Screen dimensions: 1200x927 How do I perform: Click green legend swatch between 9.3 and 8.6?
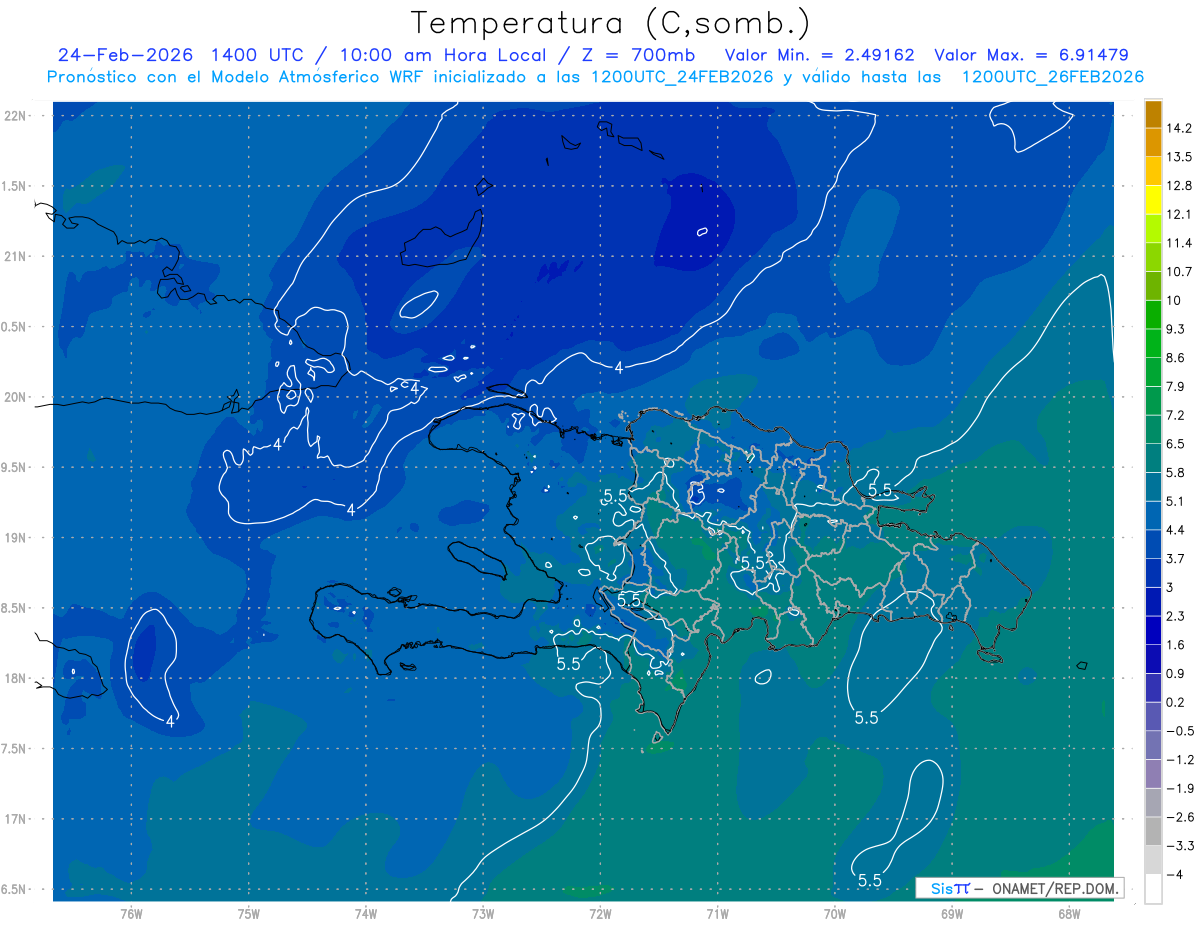pos(1153,343)
